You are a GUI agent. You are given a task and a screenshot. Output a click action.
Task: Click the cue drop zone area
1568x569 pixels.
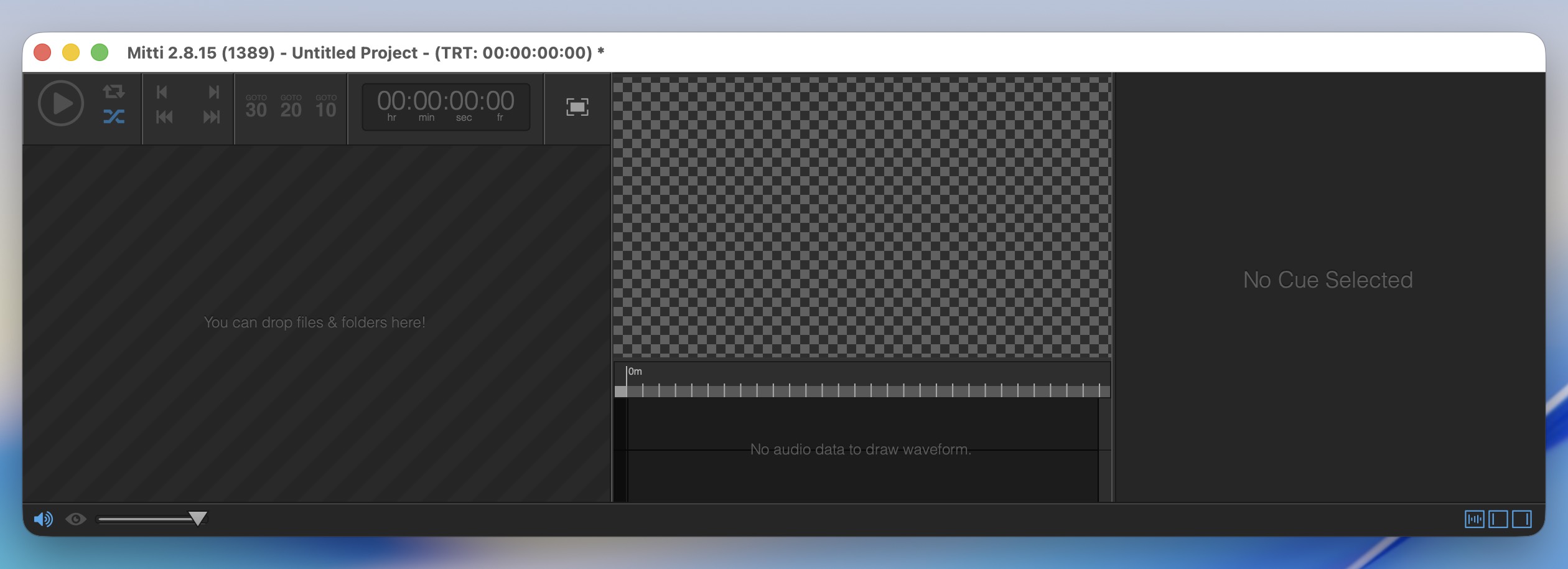pos(315,322)
